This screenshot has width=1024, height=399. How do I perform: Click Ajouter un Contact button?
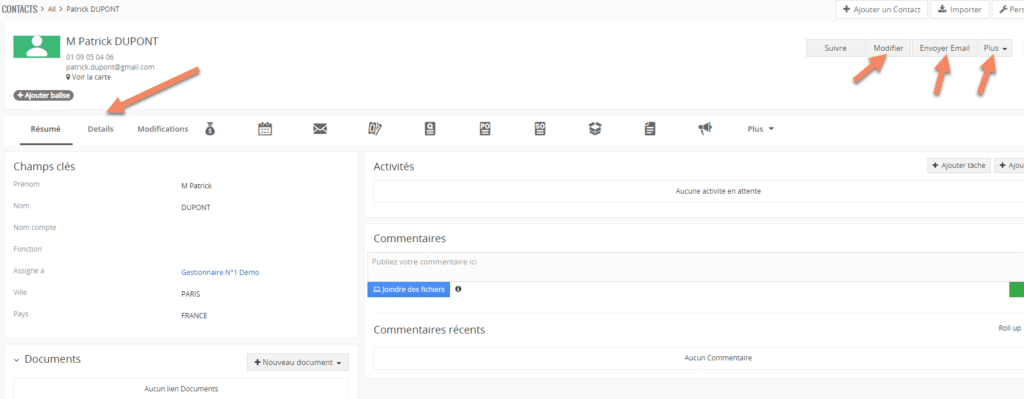[x=882, y=10]
